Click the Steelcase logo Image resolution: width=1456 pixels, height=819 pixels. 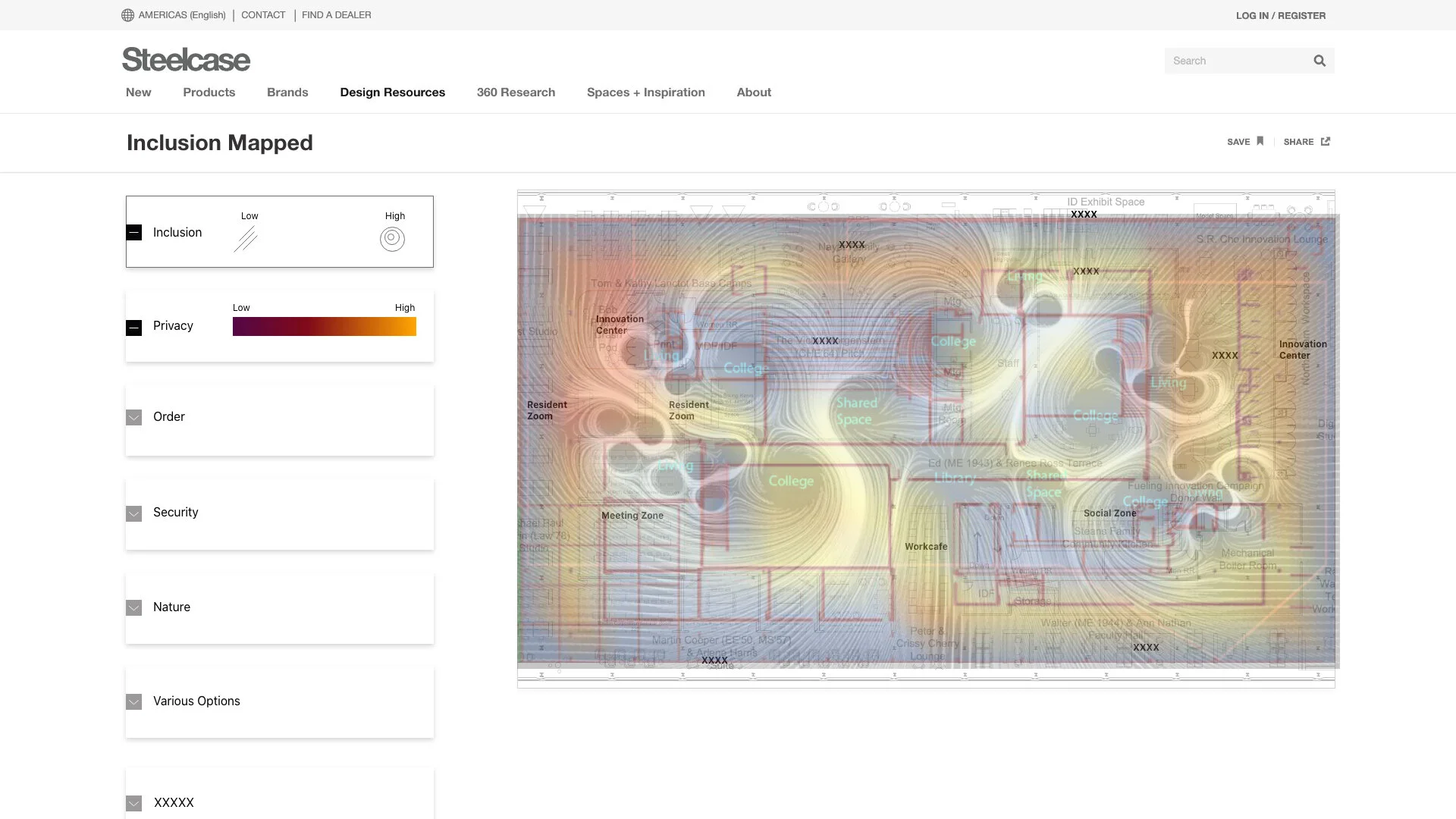[186, 60]
